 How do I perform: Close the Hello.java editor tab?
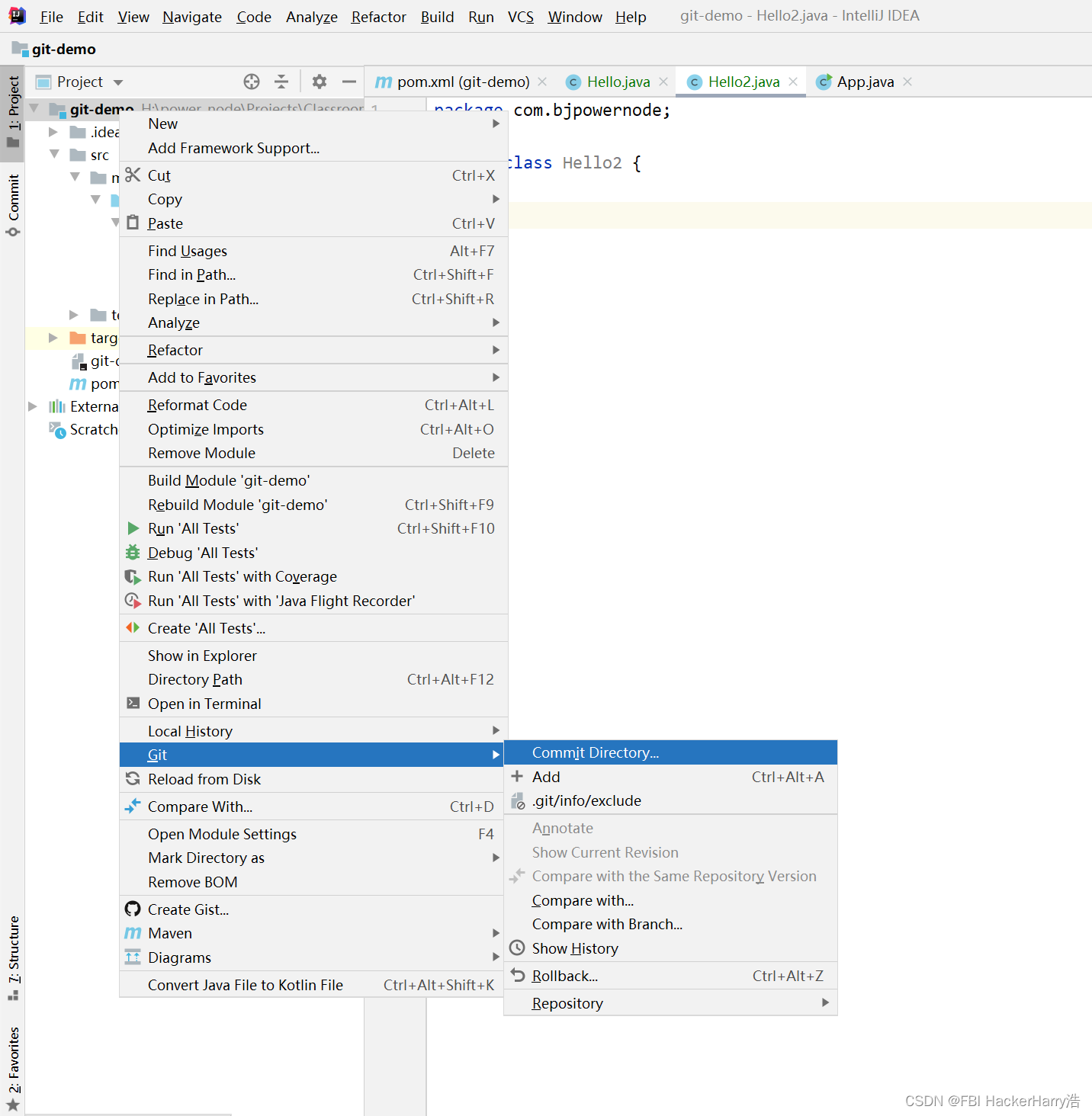pos(663,82)
